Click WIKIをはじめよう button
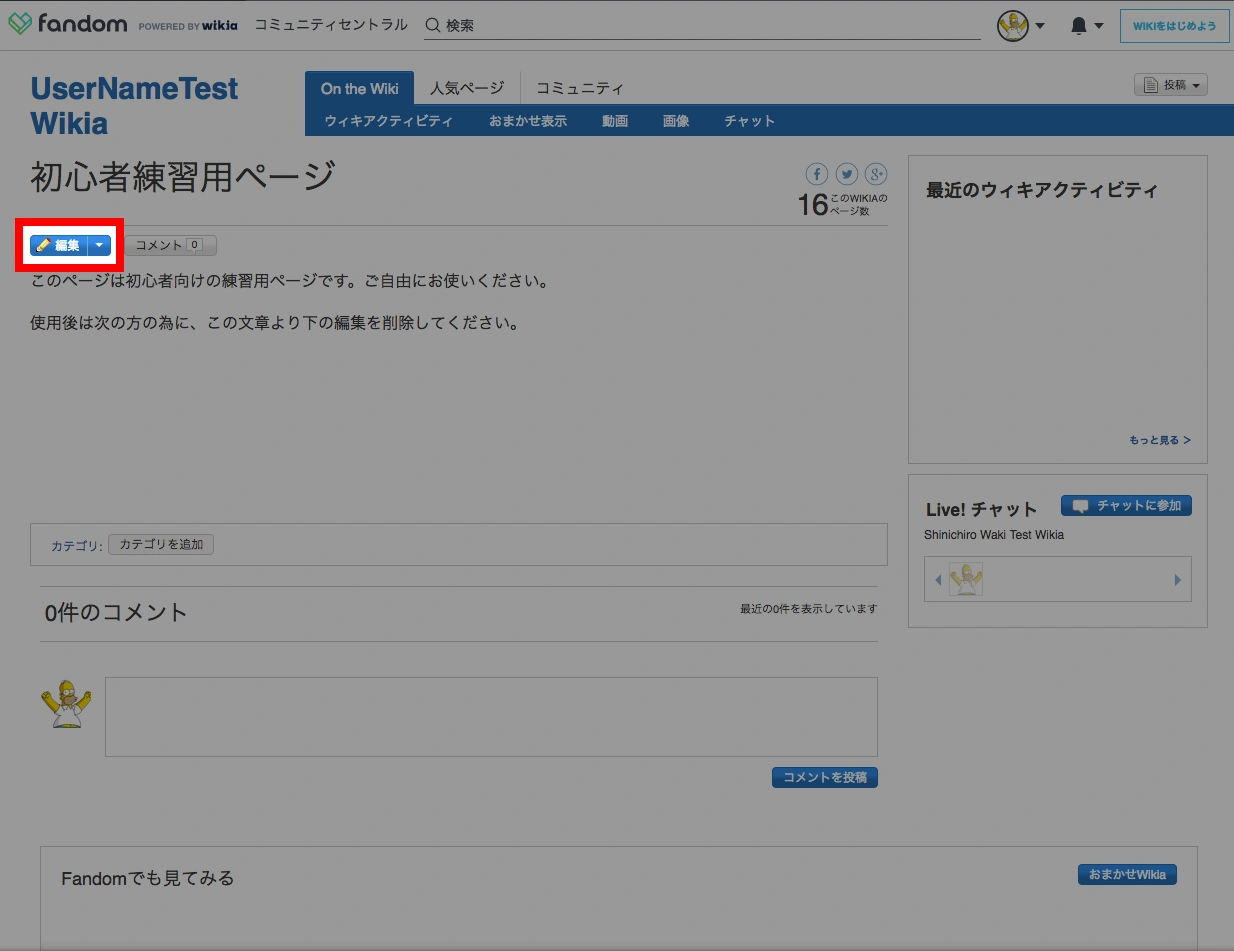 click(1174, 26)
